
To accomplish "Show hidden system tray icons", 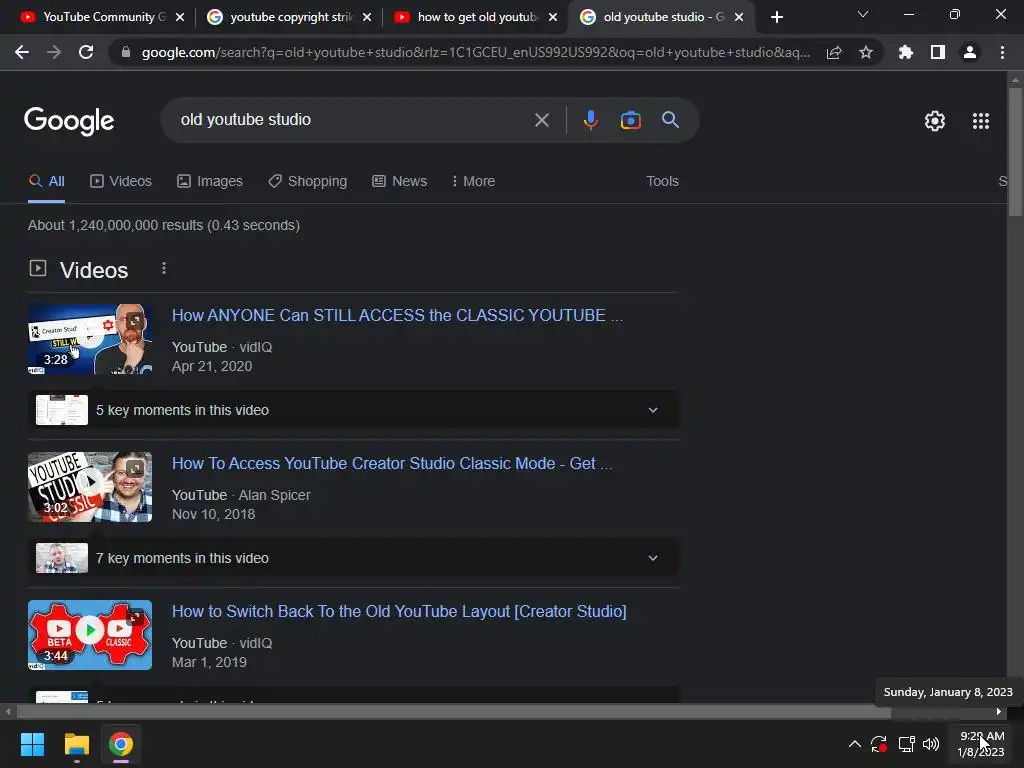I will point(854,744).
